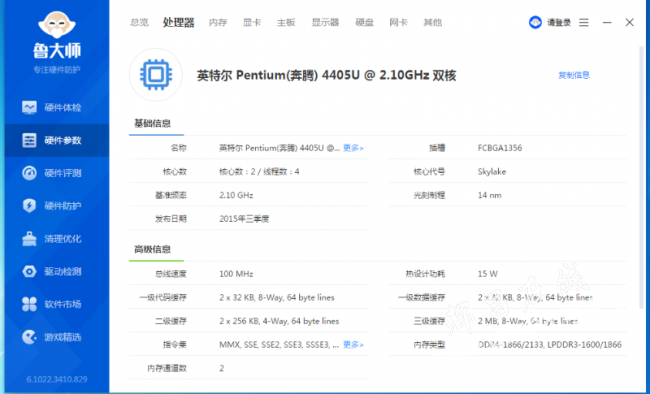Image resolution: width=650 pixels, height=394 pixels.
Task: Open 清理优化 cleanup section
Action: tap(57, 238)
